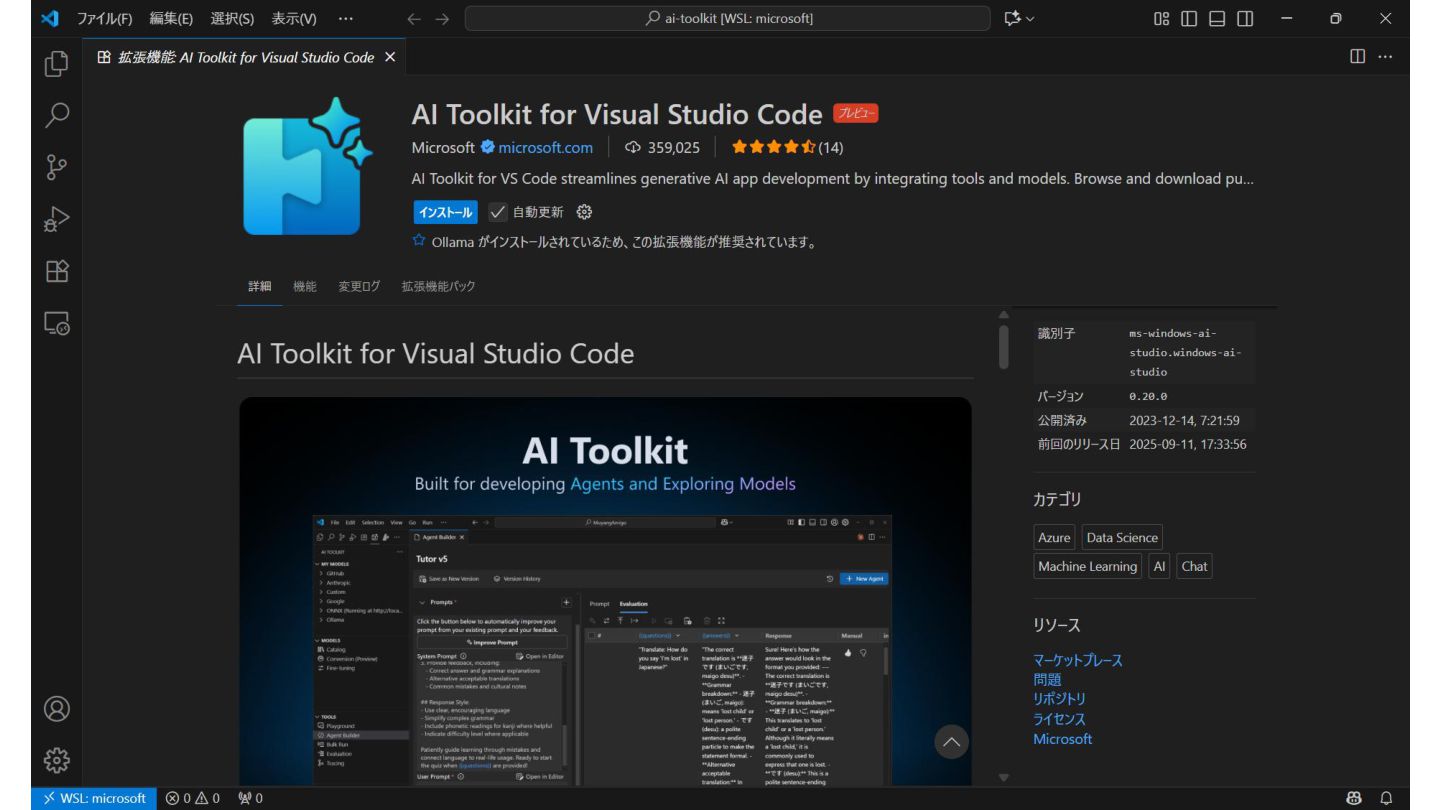
Task: Select the Data Science category tag
Action: [x=1122, y=537]
